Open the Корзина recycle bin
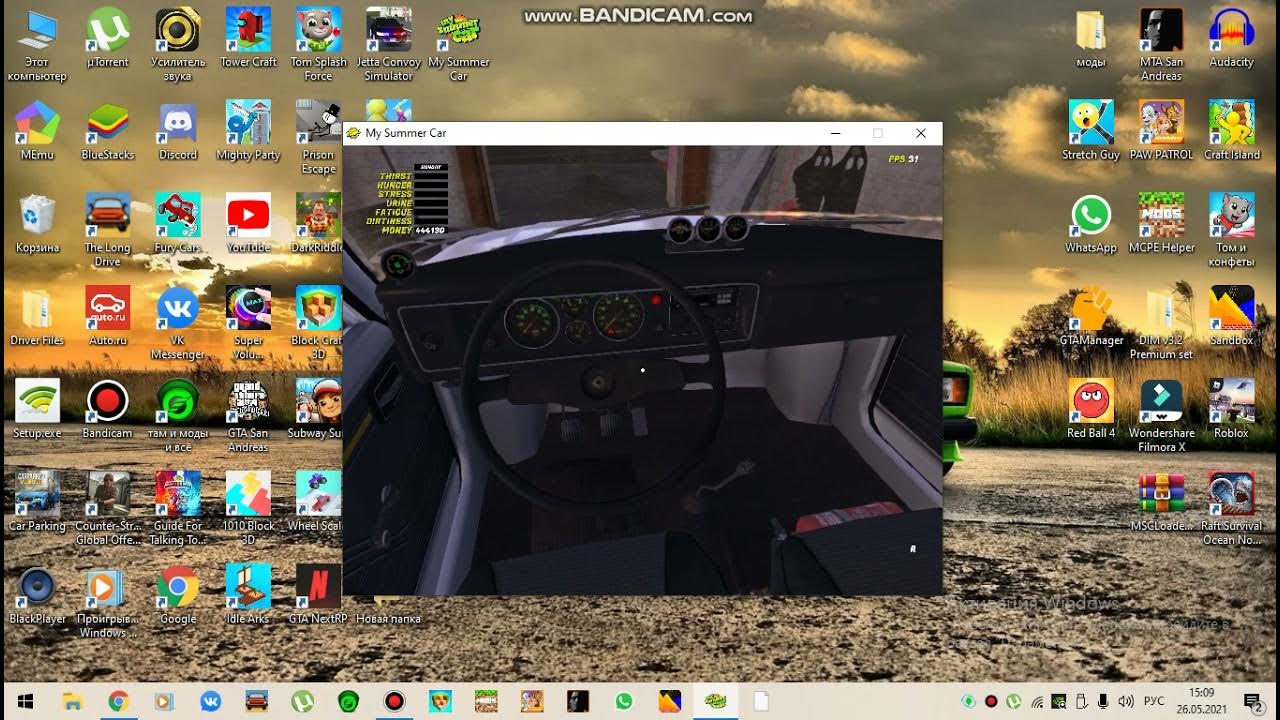Image resolution: width=1280 pixels, height=720 pixels. coord(38,224)
